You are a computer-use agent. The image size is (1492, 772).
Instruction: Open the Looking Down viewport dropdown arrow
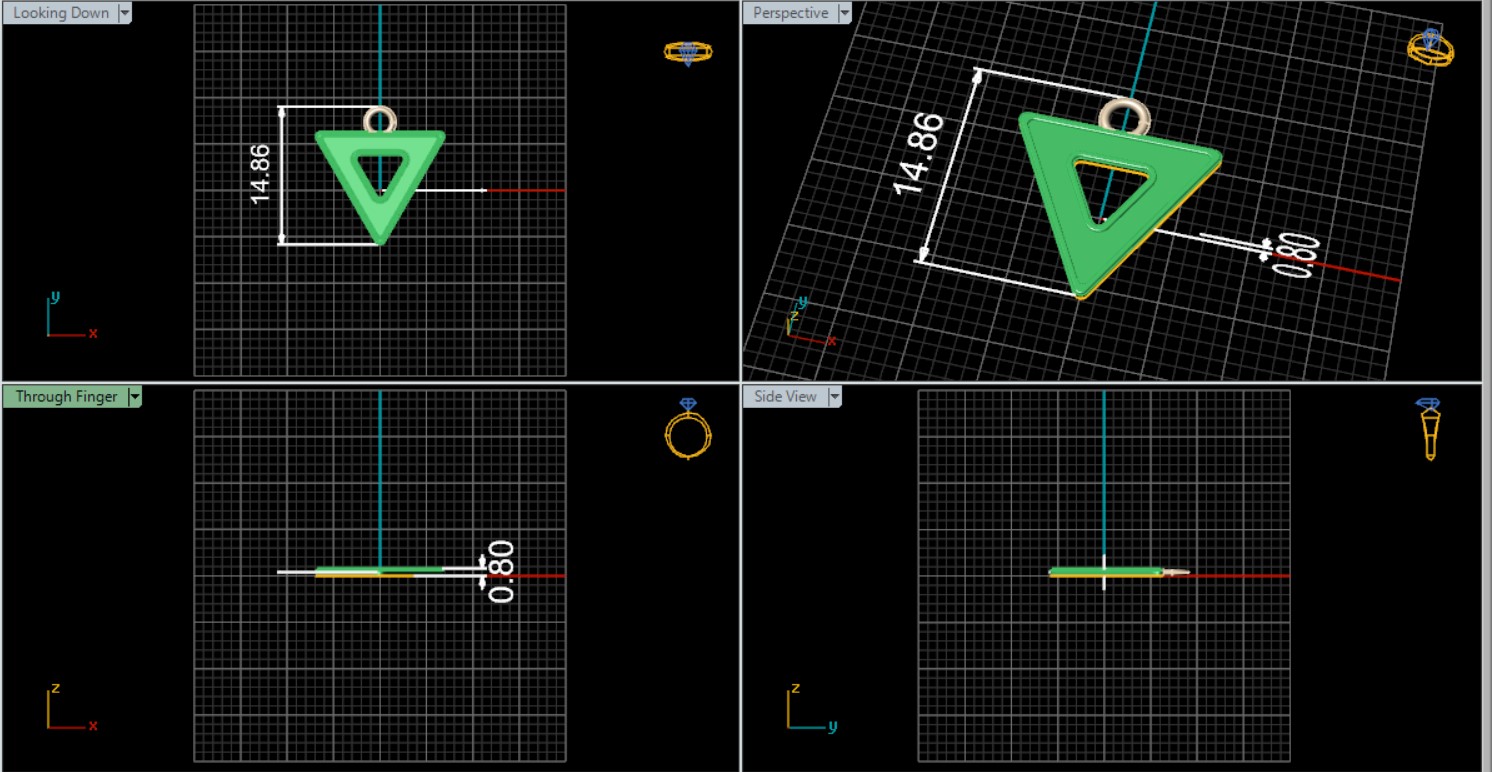[x=125, y=13]
